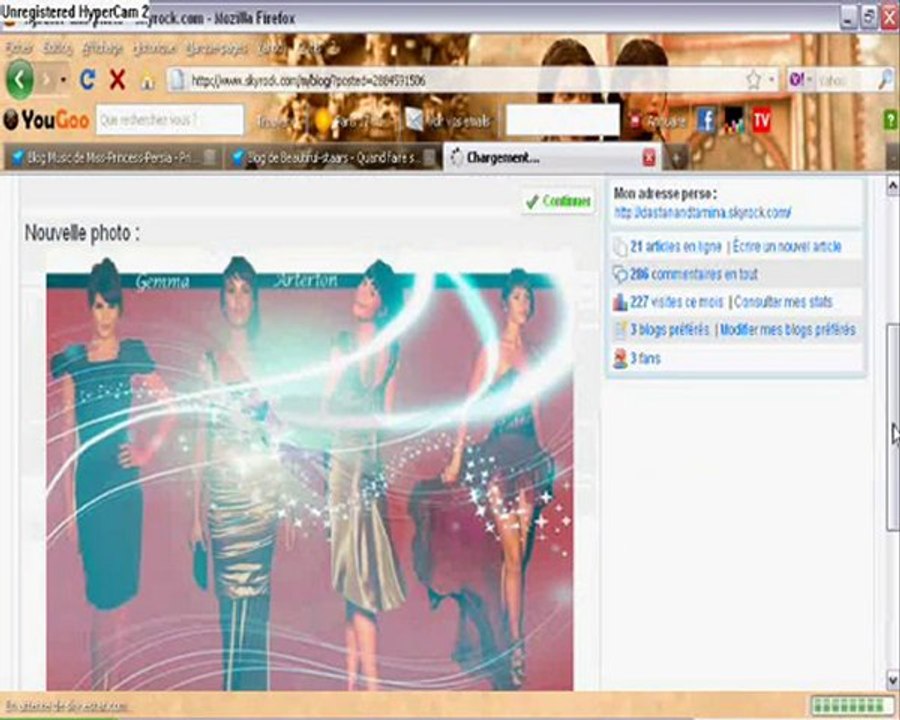Click the green page loading progress bar
Viewport: 900px width, 720px height.
853,706
